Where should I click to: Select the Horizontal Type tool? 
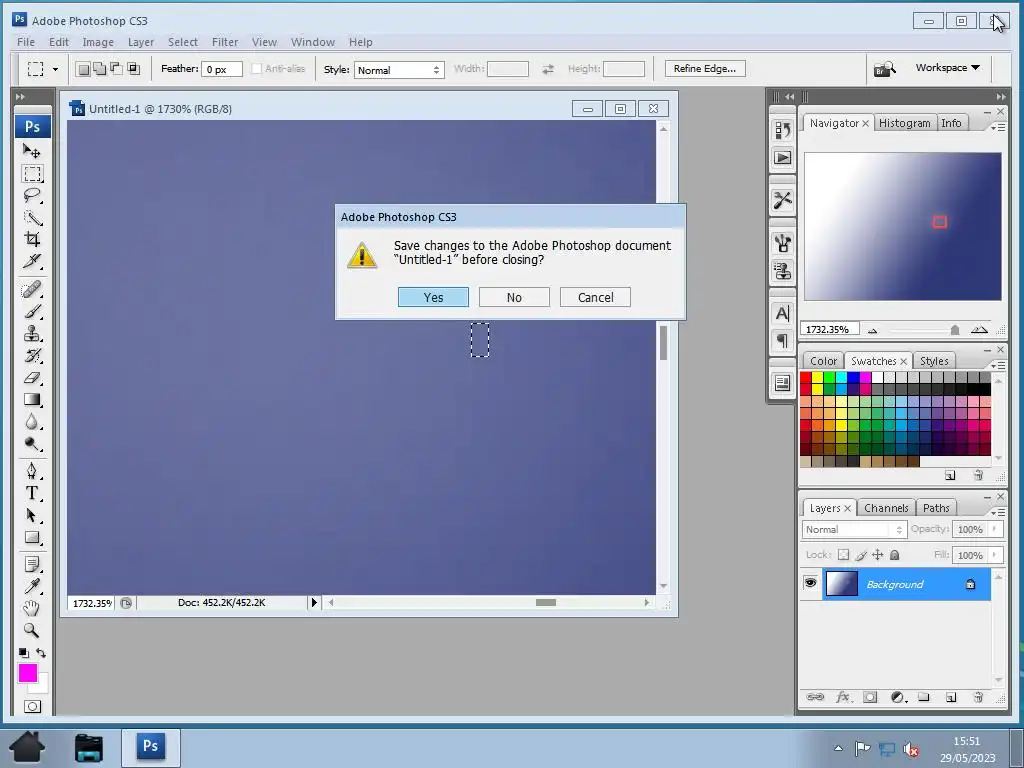[x=31, y=493]
